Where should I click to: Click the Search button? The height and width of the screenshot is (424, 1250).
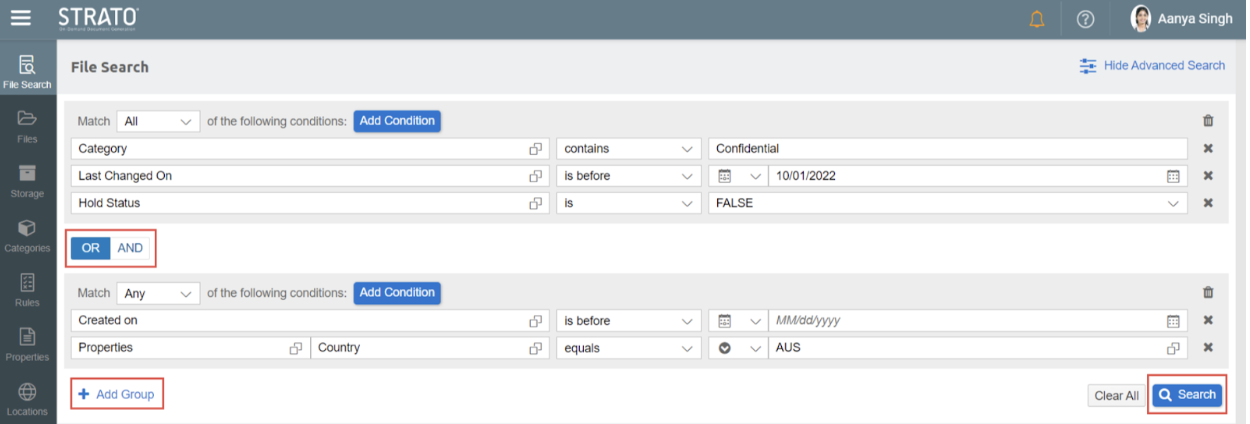click(1187, 395)
